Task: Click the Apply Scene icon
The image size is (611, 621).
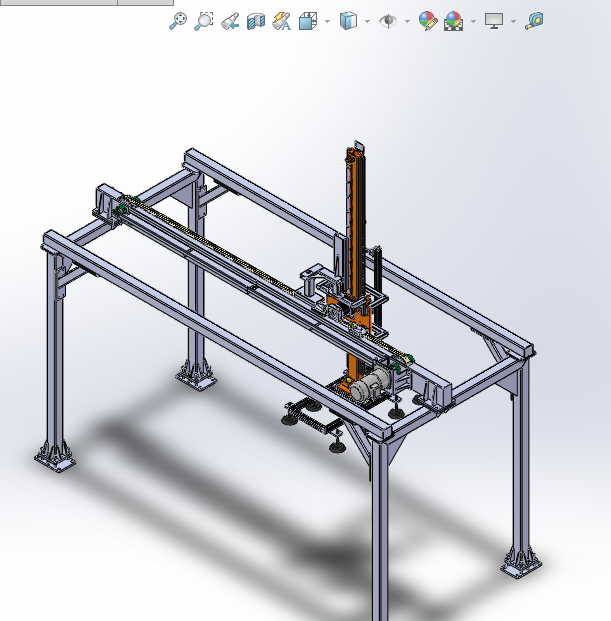Action: click(x=453, y=21)
